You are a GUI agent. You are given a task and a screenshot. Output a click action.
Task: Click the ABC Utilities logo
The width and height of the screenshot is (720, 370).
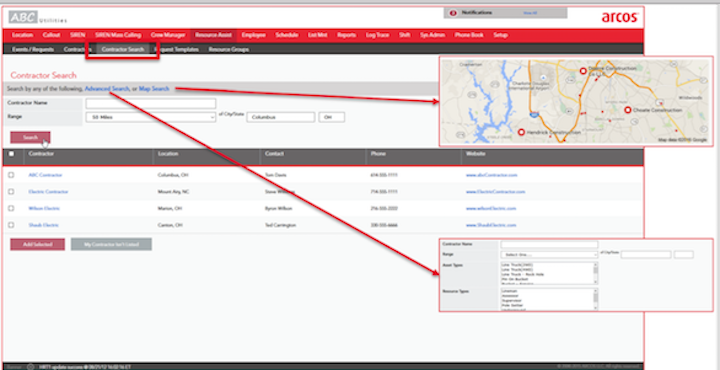pyautogui.click(x=38, y=17)
